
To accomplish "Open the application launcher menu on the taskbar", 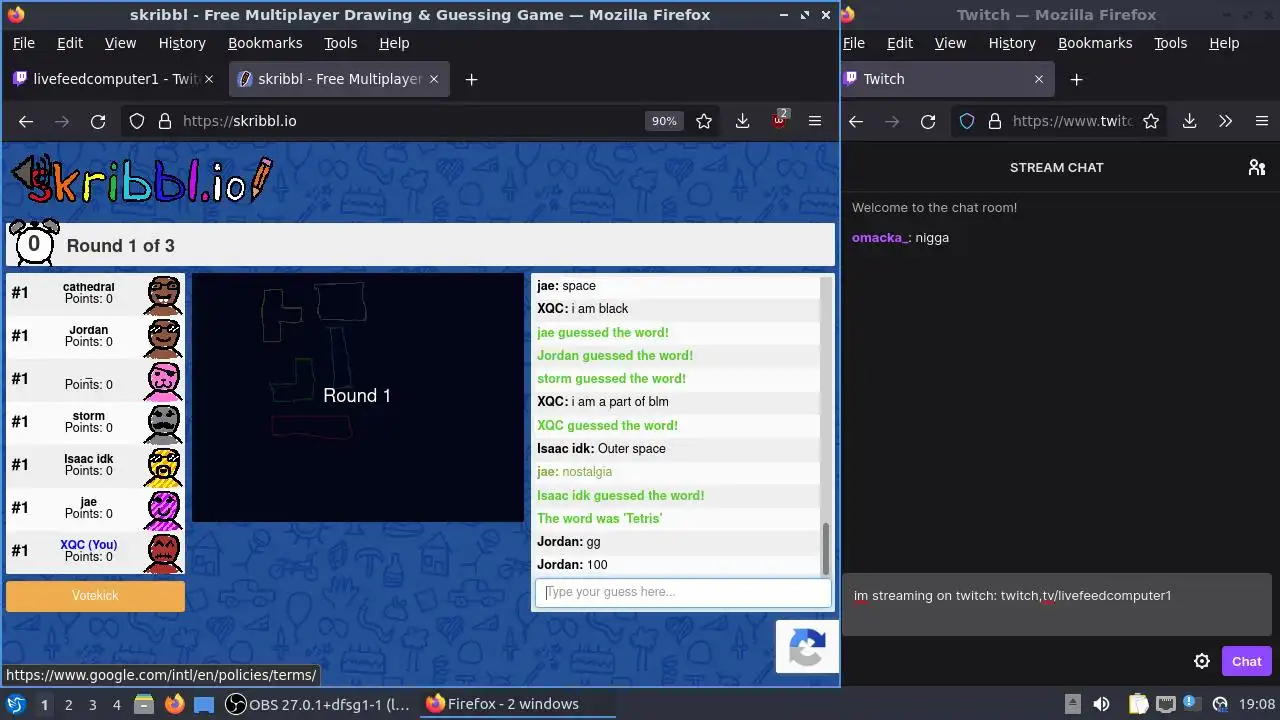I will tap(15, 704).
